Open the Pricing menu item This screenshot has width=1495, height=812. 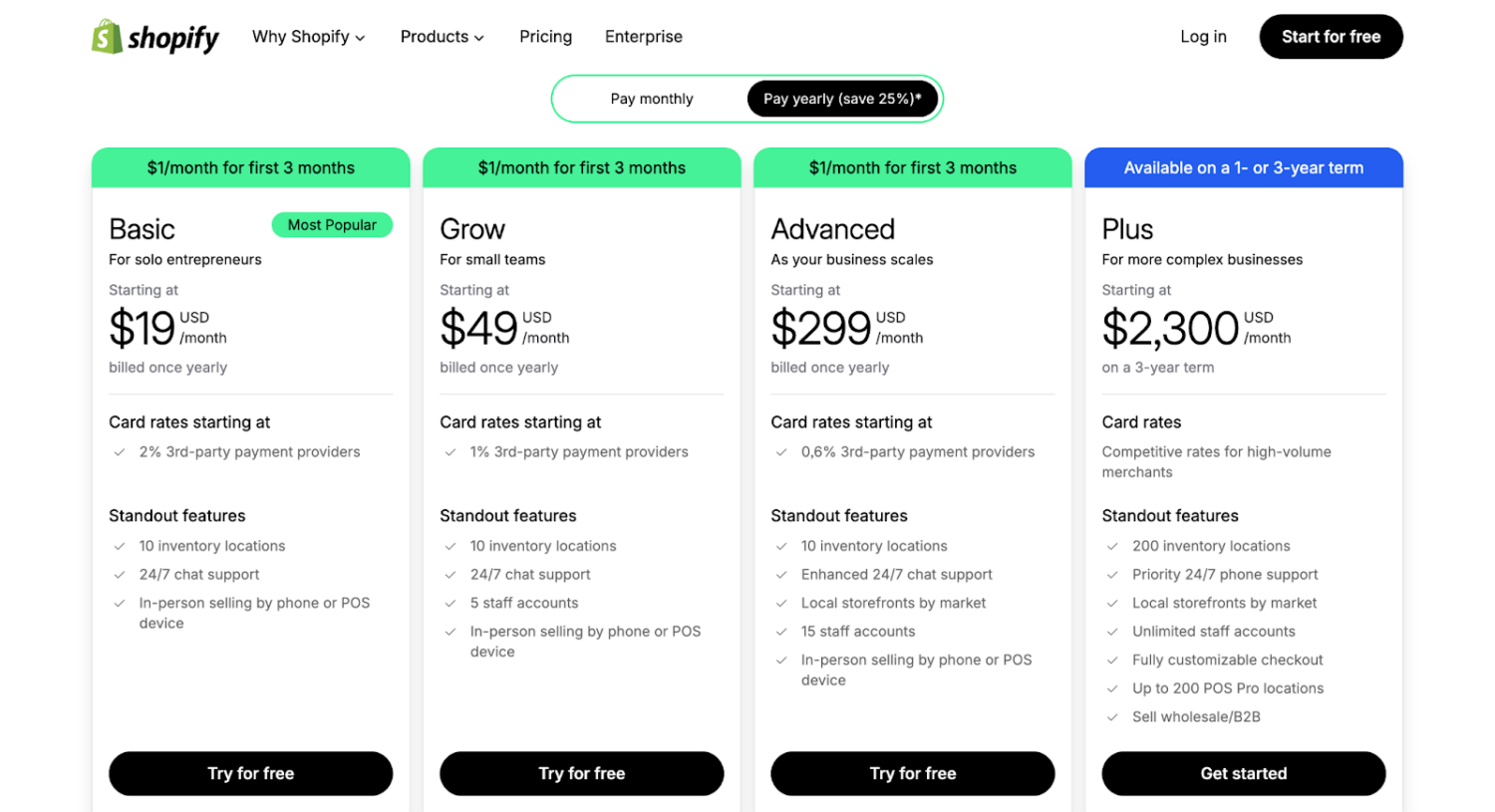pyautogui.click(x=545, y=37)
